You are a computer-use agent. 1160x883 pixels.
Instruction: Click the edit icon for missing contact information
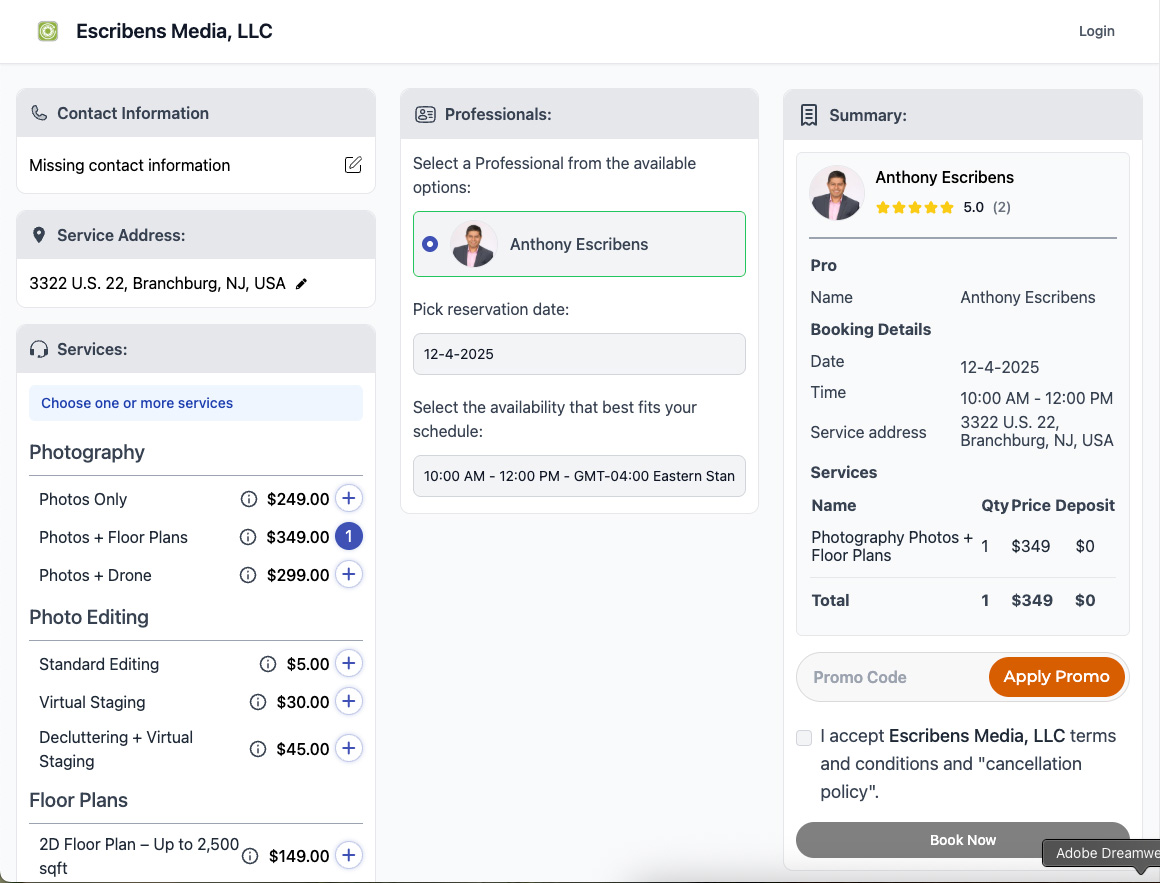pos(353,165)
